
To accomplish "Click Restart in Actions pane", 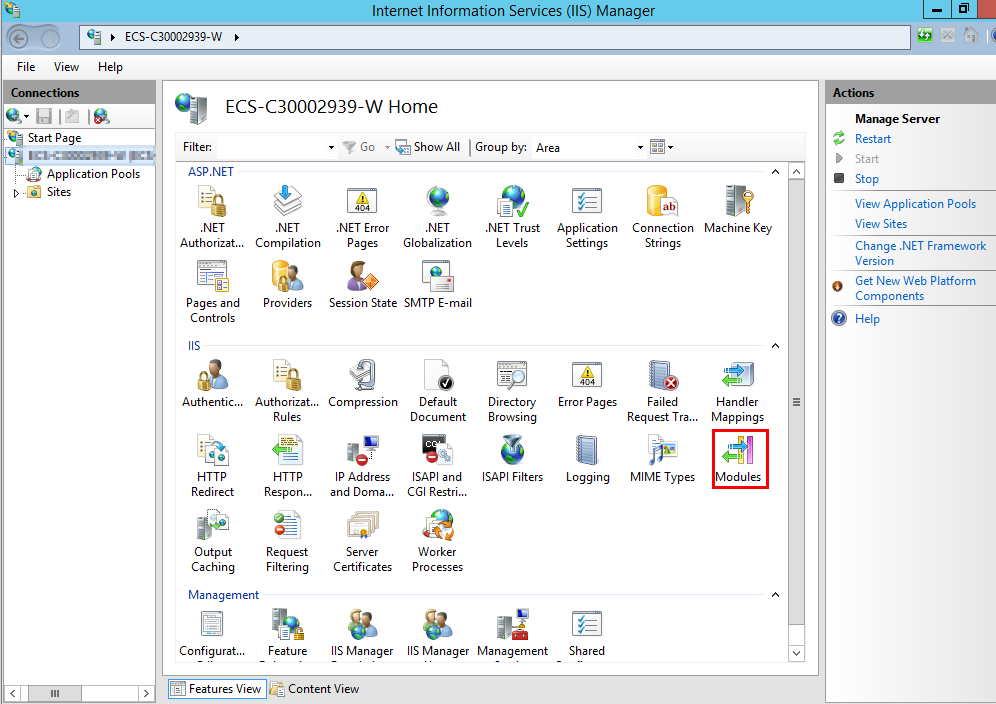I will (x=872, y=139).
